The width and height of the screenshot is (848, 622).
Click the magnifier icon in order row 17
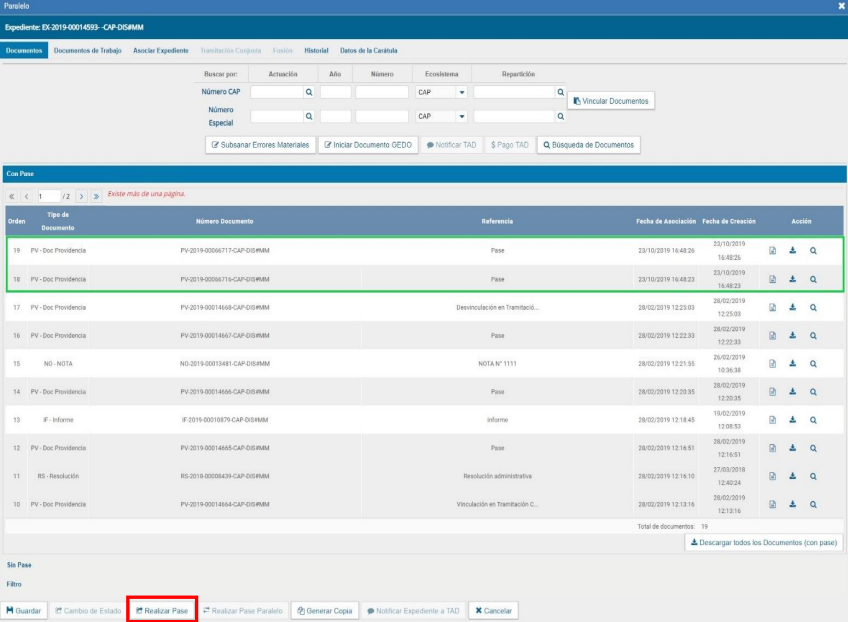point(813,307)
